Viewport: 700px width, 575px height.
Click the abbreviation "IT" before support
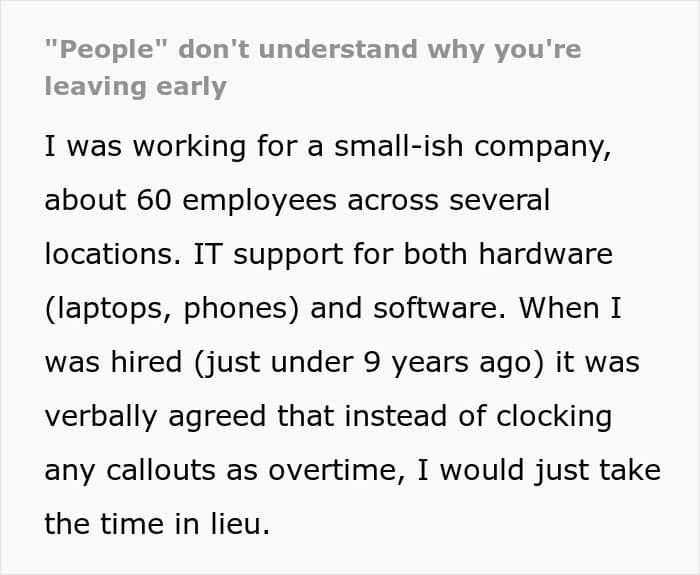207,254
